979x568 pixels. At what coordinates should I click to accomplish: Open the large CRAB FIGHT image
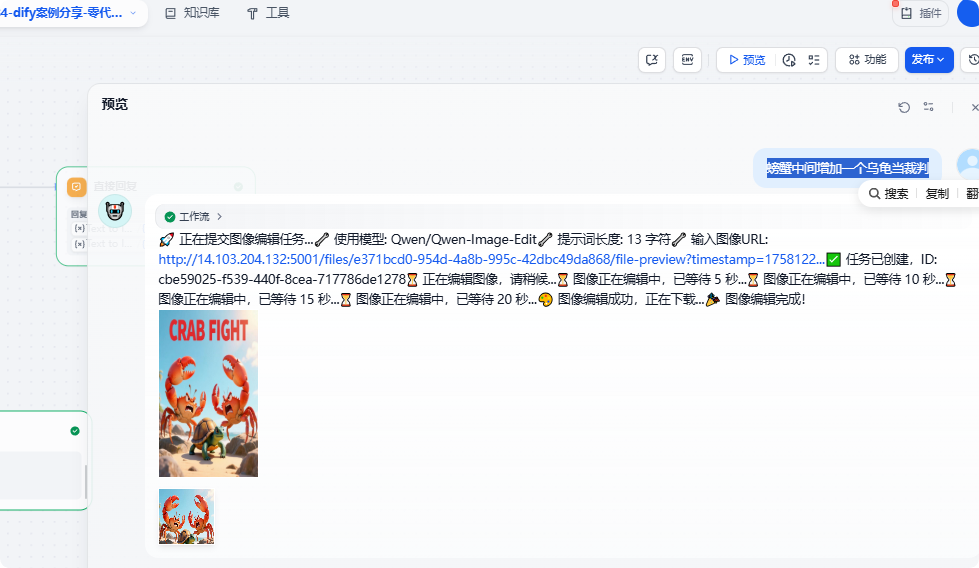209,394
